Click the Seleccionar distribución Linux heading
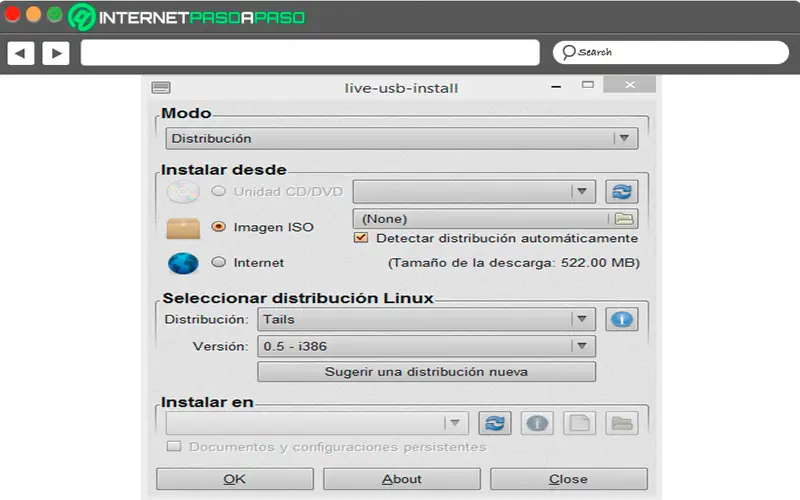This screenshot has width=800, height=500. (x=298, y=298)
